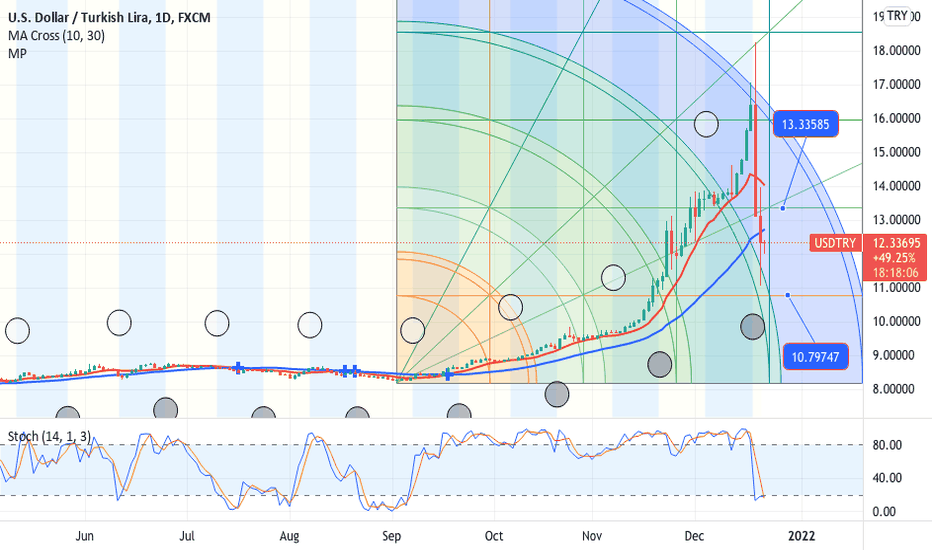Click the anchor dot of the 10.79747 callout
The image size is (932, 550).
[x=788, y=295]
